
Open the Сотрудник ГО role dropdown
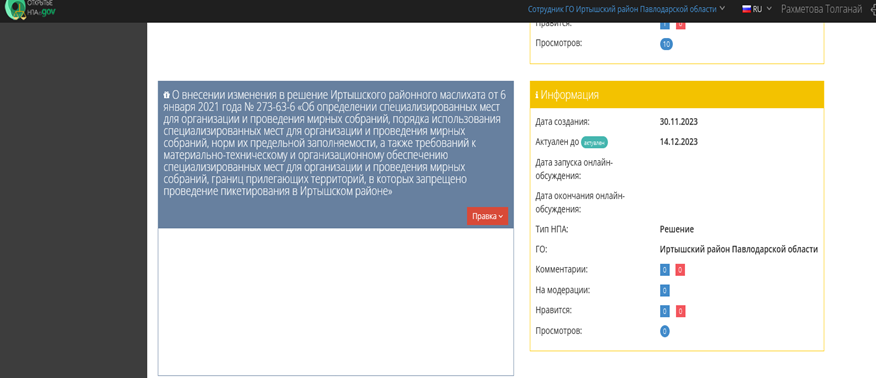pyautogui.click(x=626, y=9)
